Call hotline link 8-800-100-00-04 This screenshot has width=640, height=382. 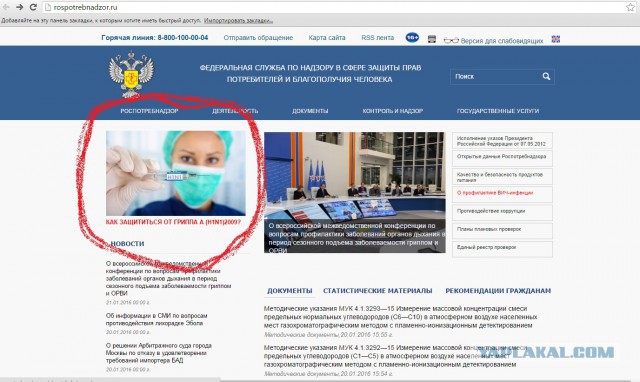pyautogui.click(x=155, y=38)
